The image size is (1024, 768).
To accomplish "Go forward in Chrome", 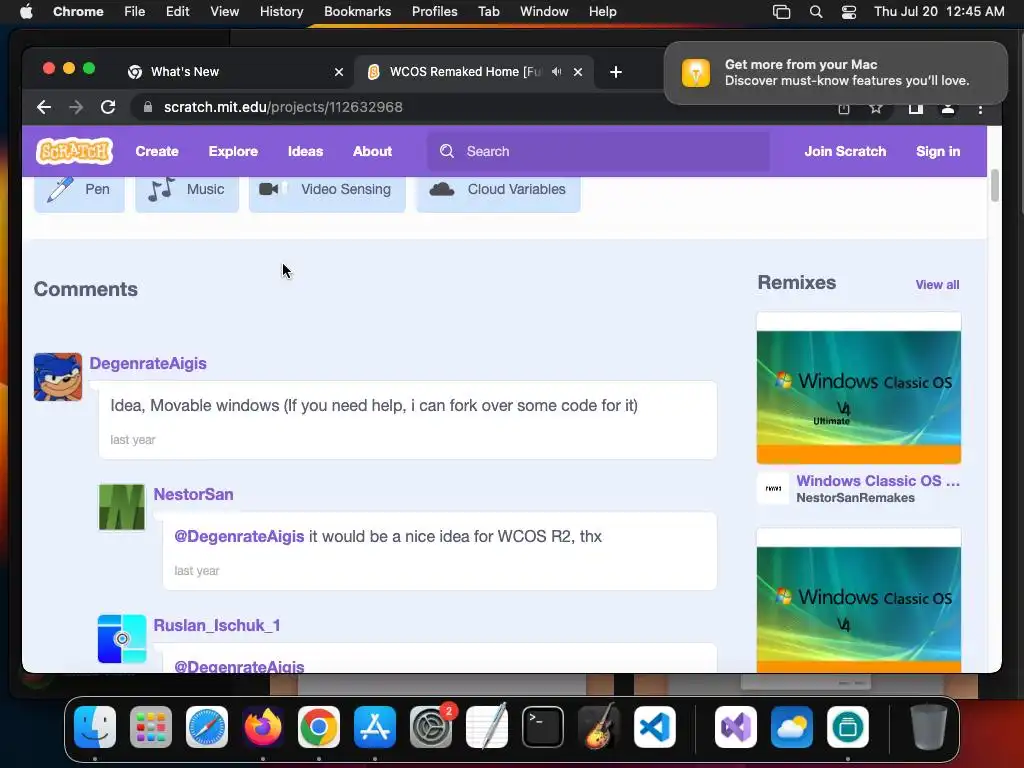I will [x=76, y=107].
